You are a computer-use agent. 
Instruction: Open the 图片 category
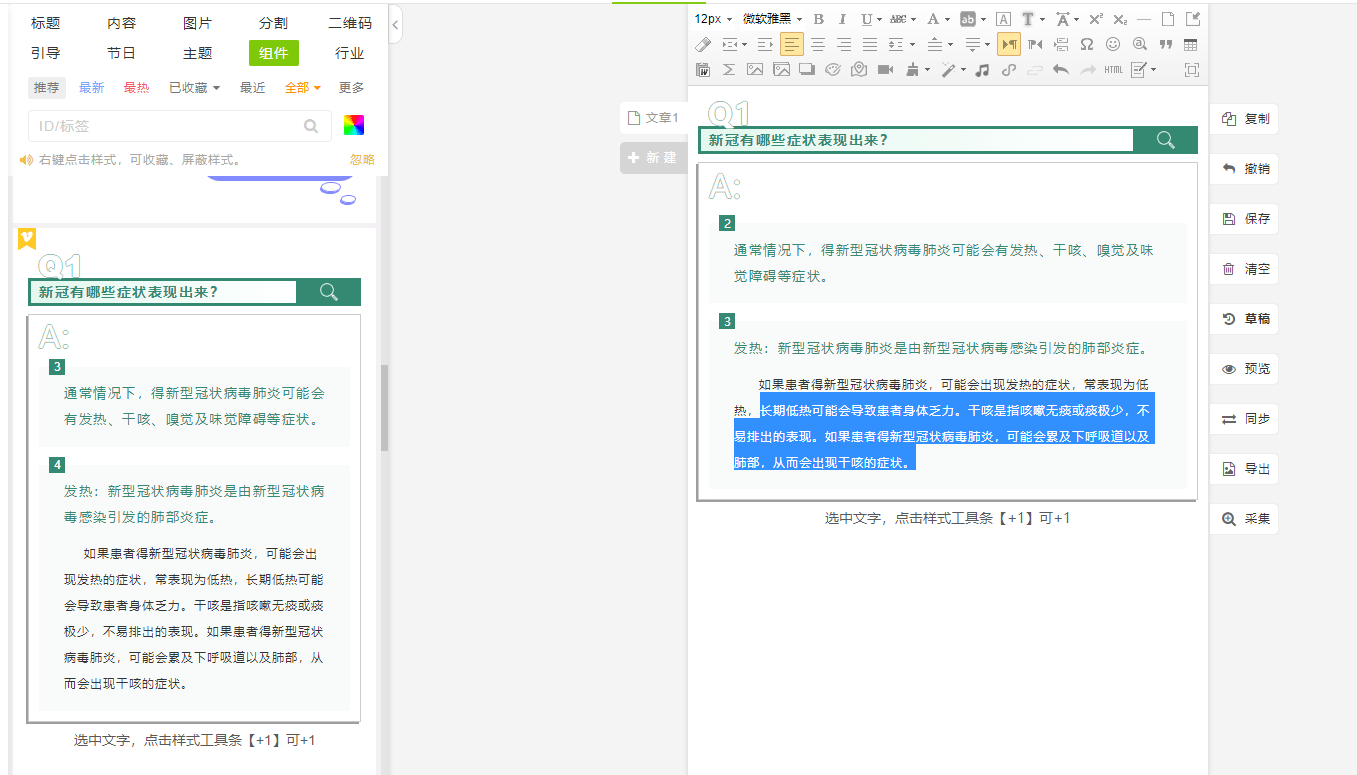[197, 23]
